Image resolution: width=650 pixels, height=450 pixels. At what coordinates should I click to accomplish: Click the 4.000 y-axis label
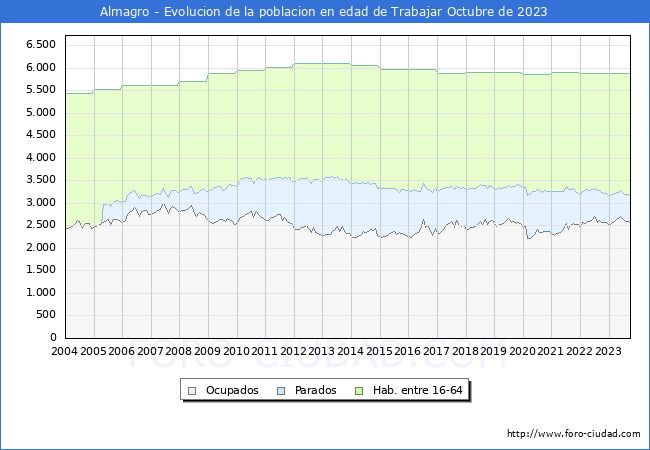click(x=41, y=157)
